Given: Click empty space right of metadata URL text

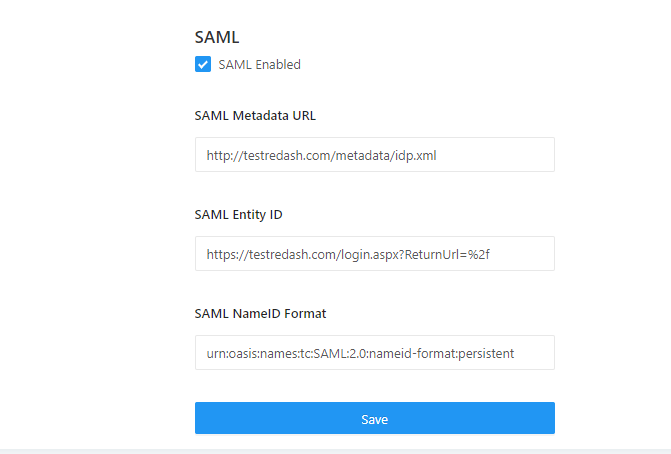Looking at the screenshot, I should 494,155.
